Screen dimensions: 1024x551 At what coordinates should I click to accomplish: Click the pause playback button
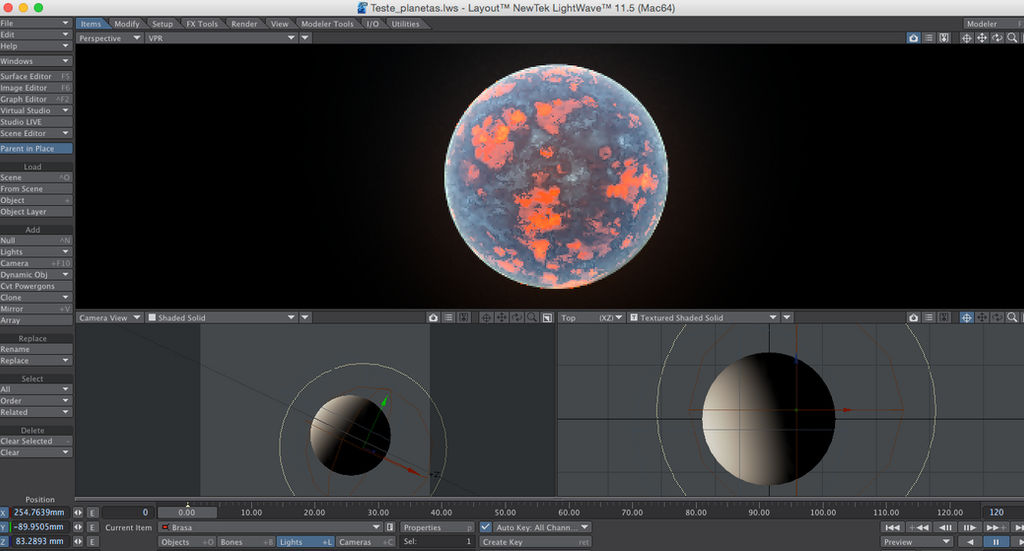[x=996, y=542]
